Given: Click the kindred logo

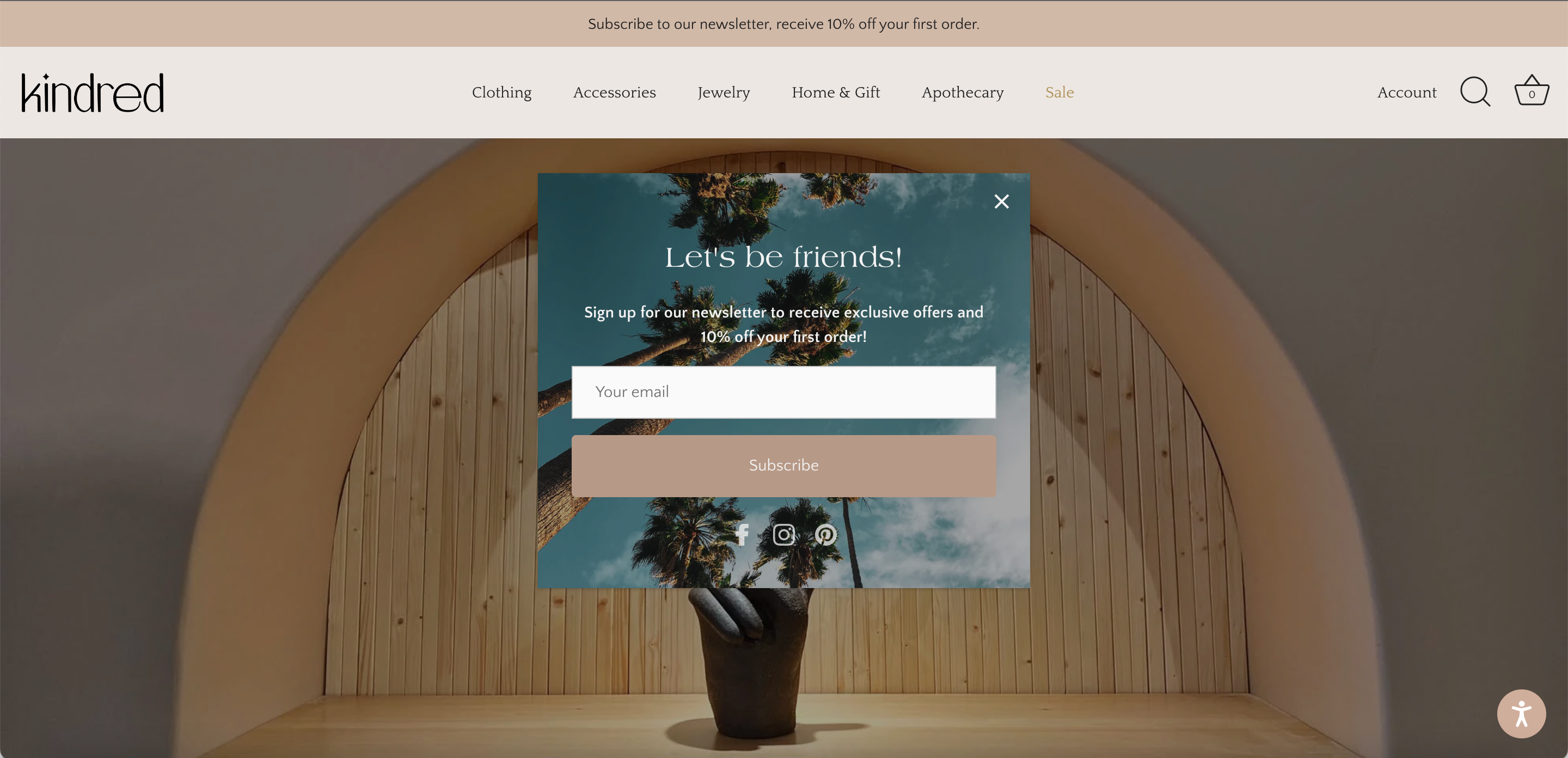Looking at the screenshot, I should pos(93,93).
